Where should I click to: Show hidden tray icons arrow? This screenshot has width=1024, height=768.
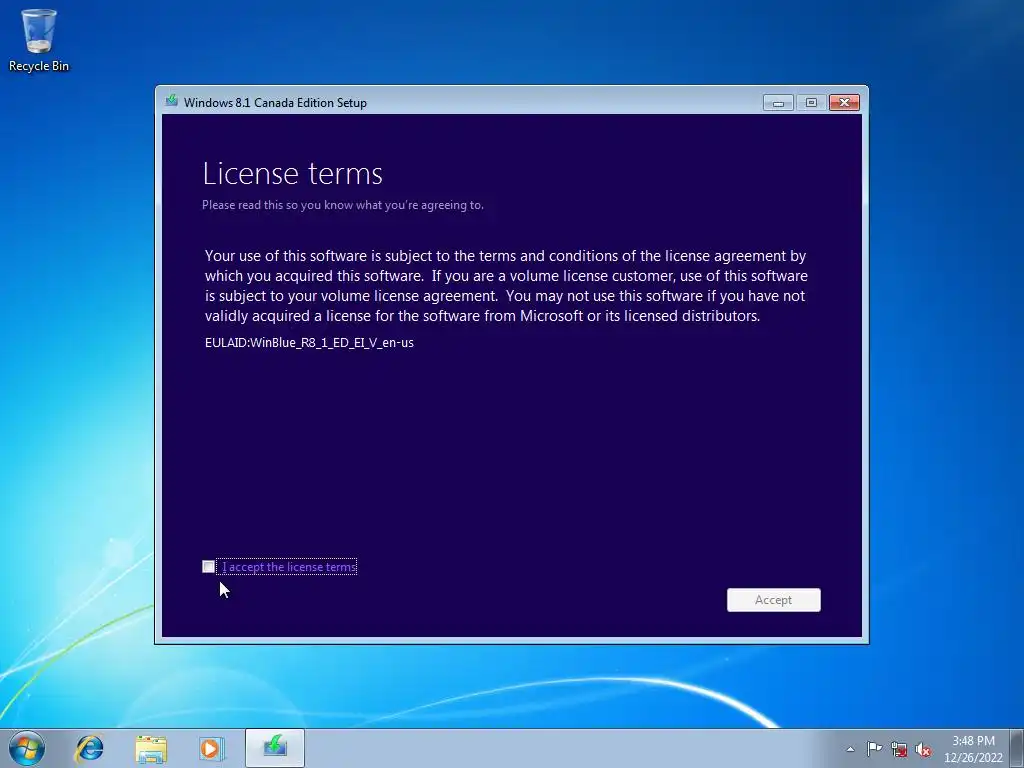pos(850,749)
